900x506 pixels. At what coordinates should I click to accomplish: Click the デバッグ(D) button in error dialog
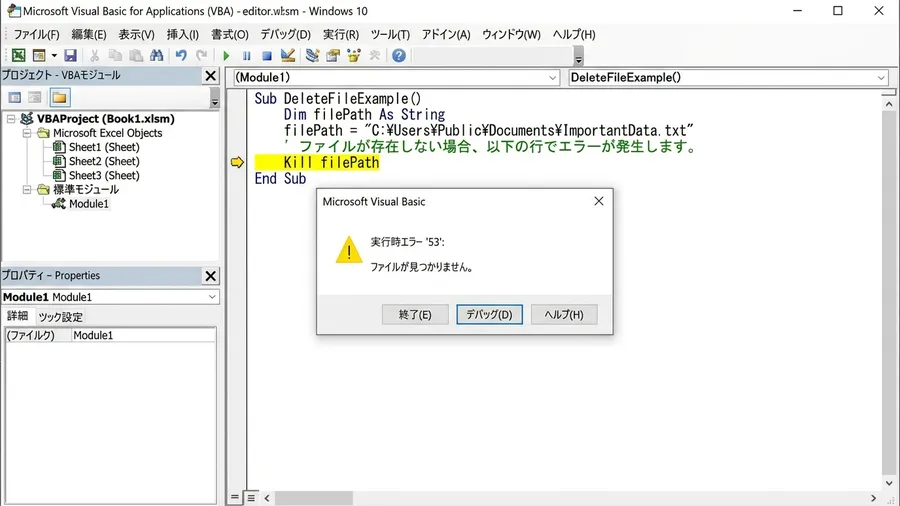(x=489, y=314)
